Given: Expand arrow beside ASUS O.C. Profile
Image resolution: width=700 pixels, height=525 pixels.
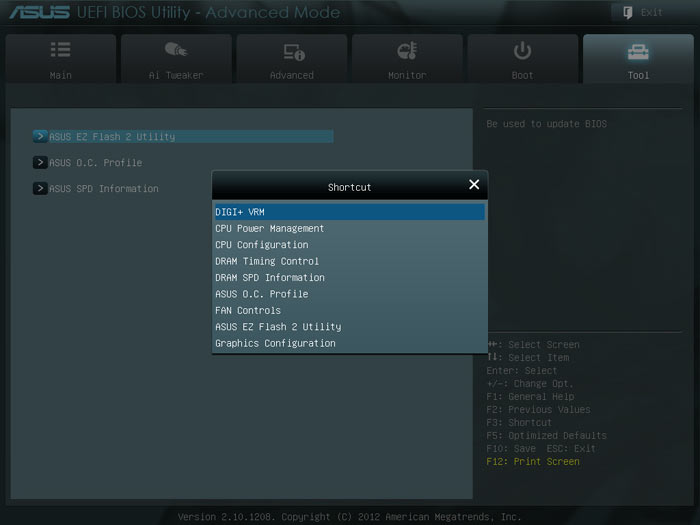Looking at the screenshot, I should (x=40, y=162).
